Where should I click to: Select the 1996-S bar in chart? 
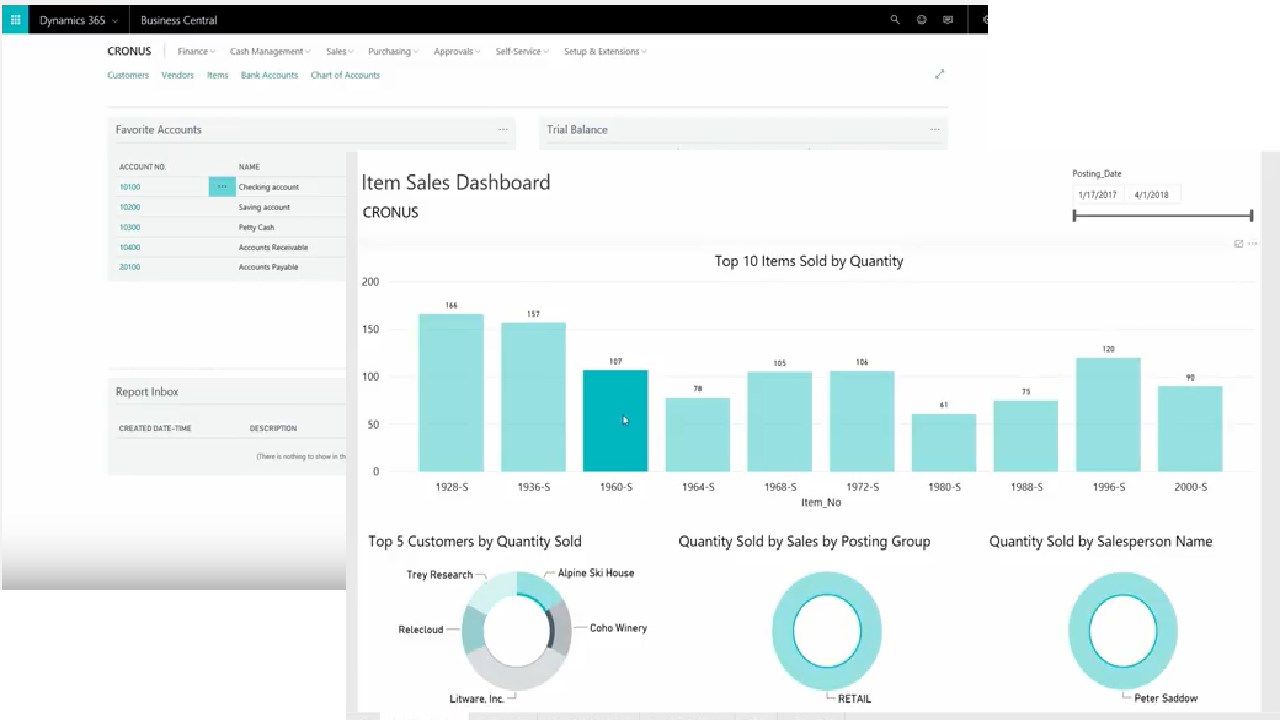[x=1108, y=414]
